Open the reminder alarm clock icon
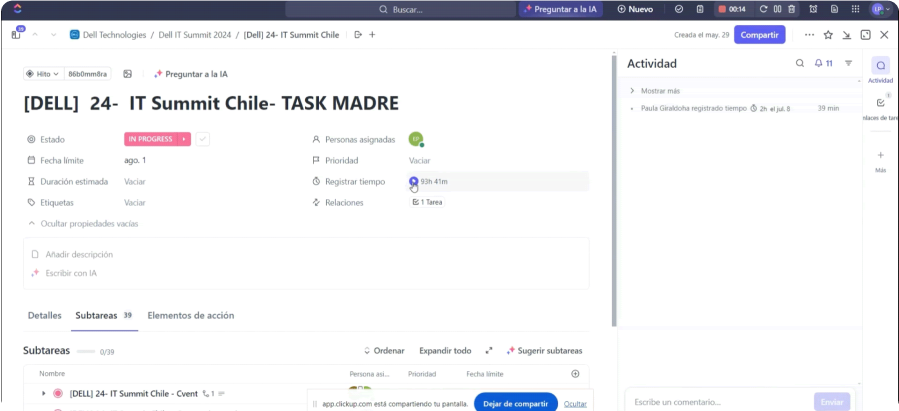The image size is (899, 411). coord(813,9)
